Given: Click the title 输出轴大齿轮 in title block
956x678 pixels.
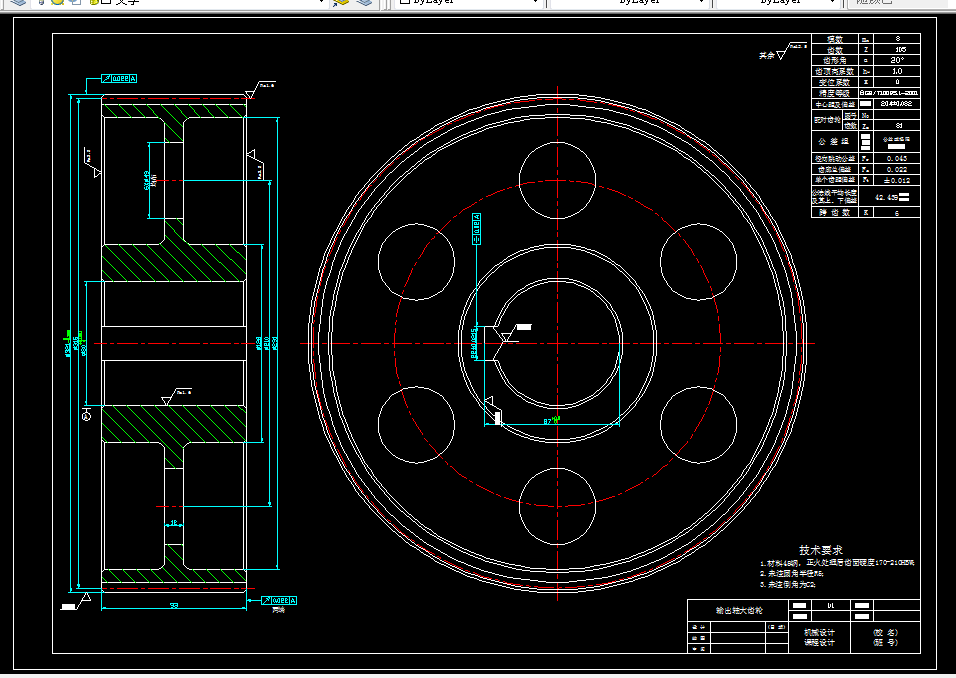Looking at the screenshot, I should [739, 610].
